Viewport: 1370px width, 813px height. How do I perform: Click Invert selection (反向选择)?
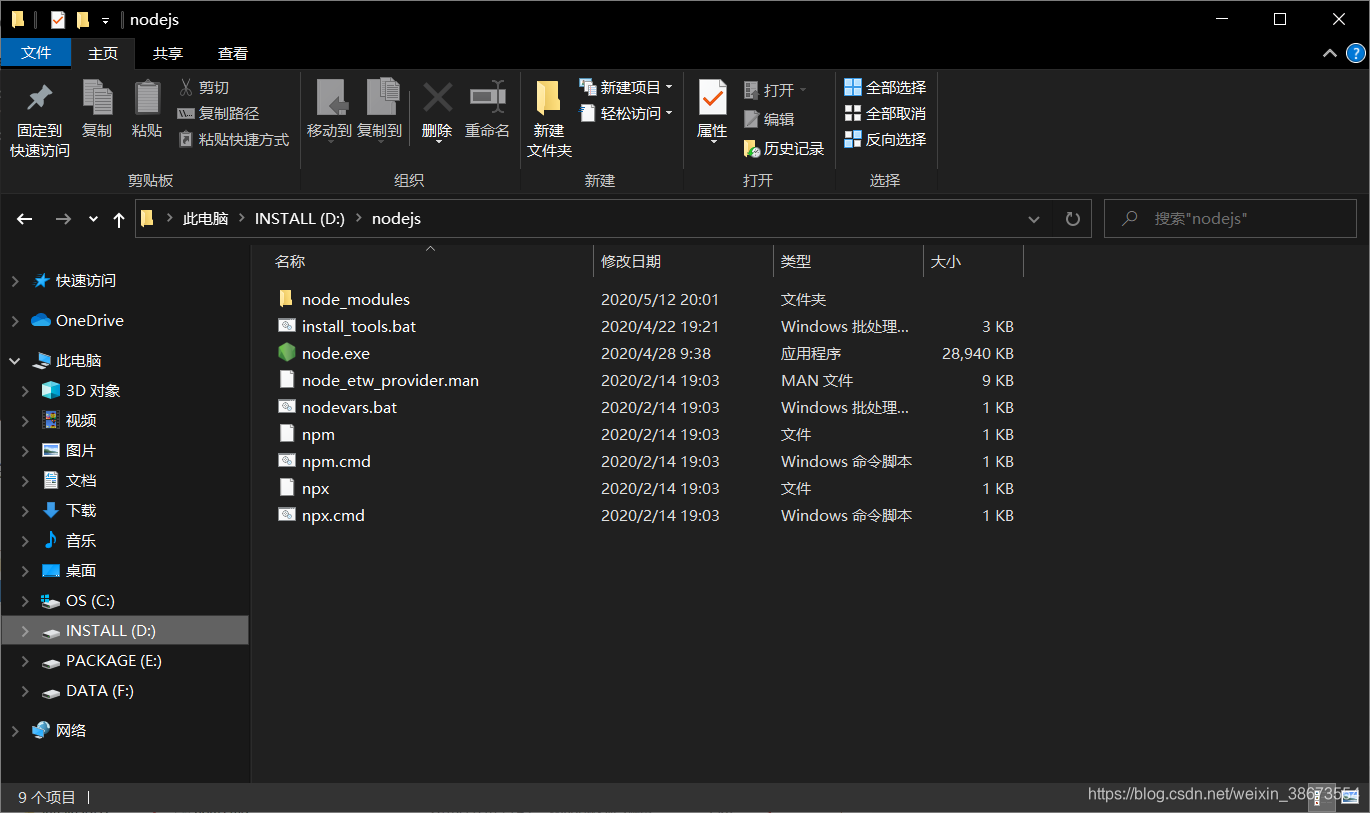tap(885, 139)
